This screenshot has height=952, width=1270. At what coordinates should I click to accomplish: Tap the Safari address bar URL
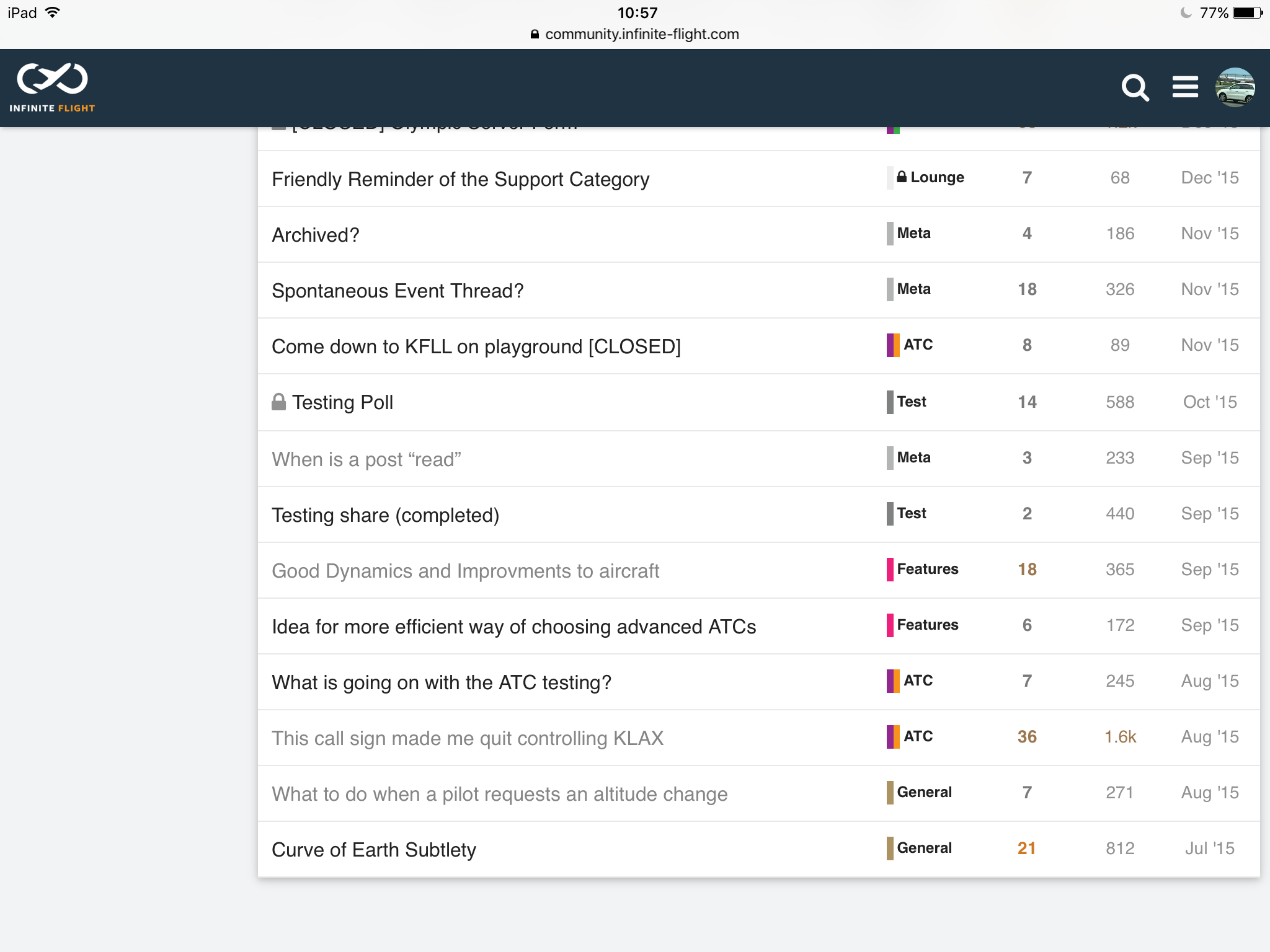(641, 34)
